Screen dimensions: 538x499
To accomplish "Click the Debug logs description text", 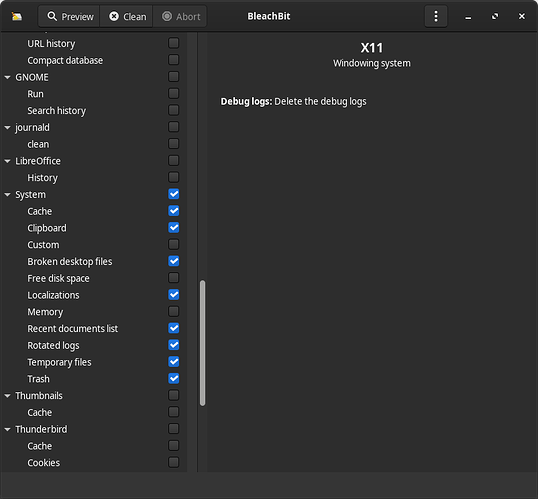I will 293,102.
